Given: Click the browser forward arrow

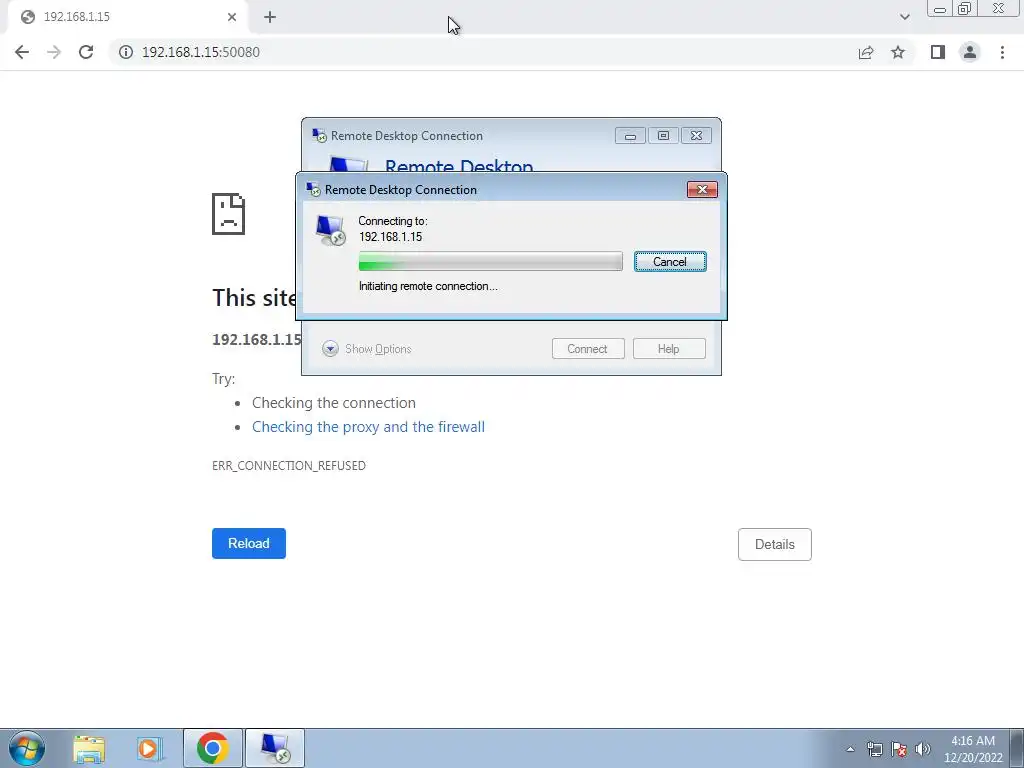Looking at the screenshot, I should pos(54,52).
